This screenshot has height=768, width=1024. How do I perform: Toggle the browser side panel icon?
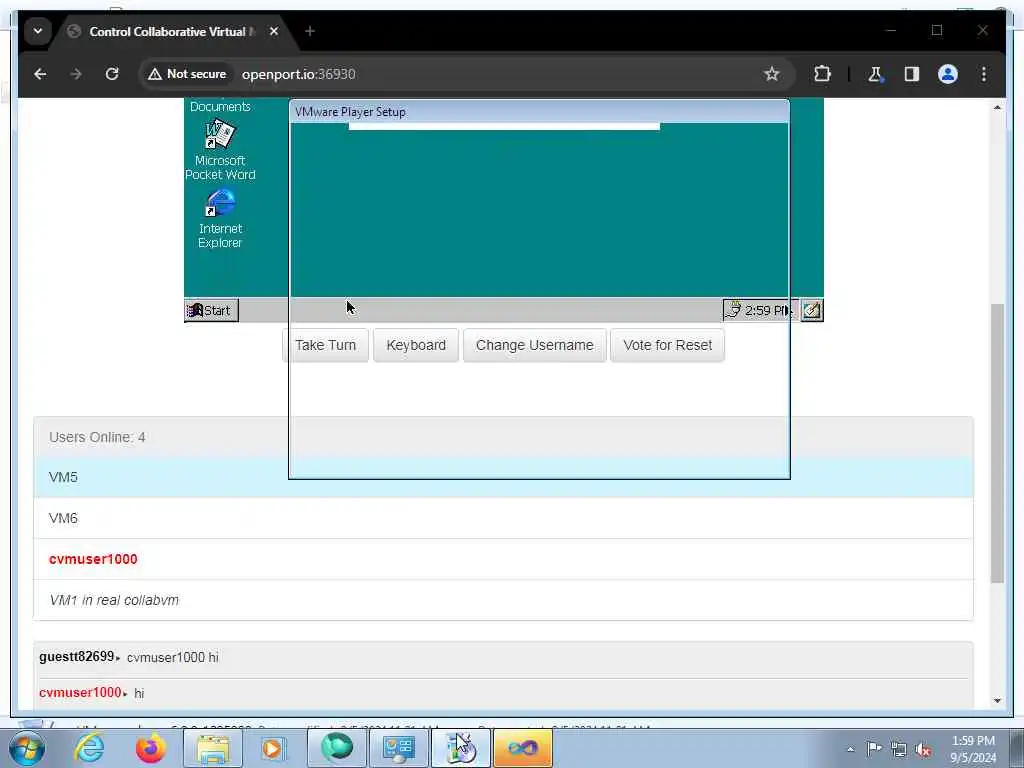[912, 74]
